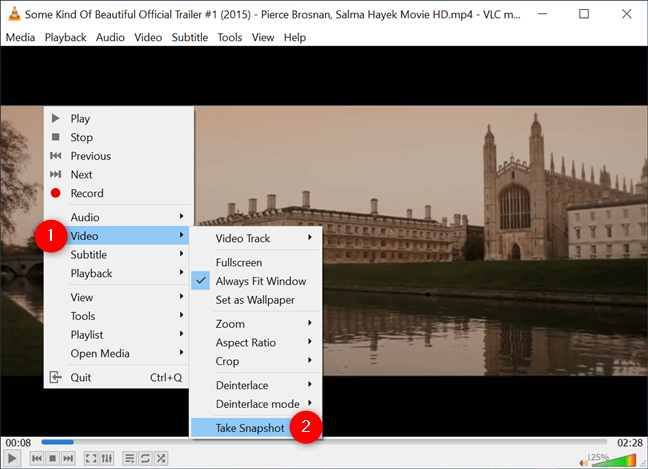Toggle loop mode button
The image size is (648, 469).
pyautogui.click(x=145, y=458)
